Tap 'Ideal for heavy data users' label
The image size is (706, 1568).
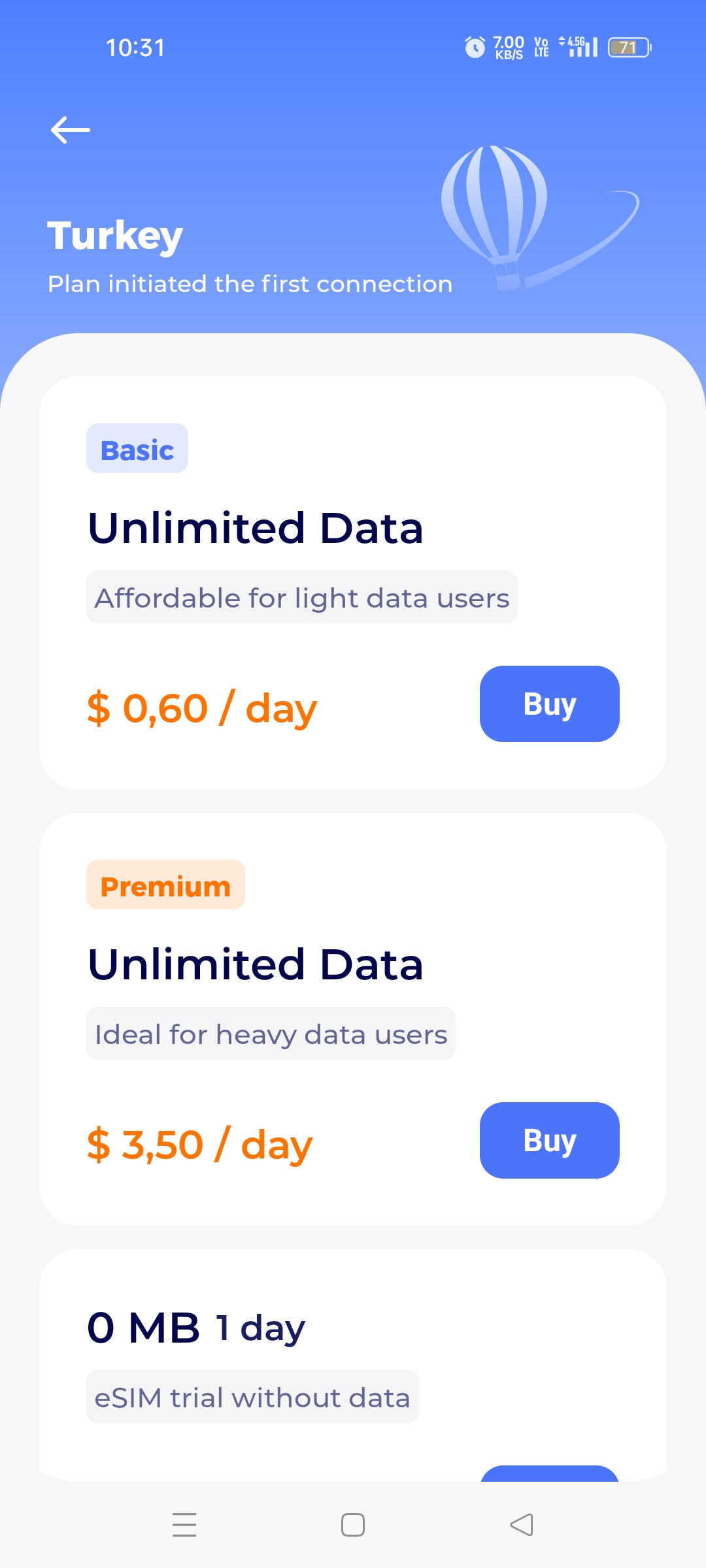[271, 1034]
